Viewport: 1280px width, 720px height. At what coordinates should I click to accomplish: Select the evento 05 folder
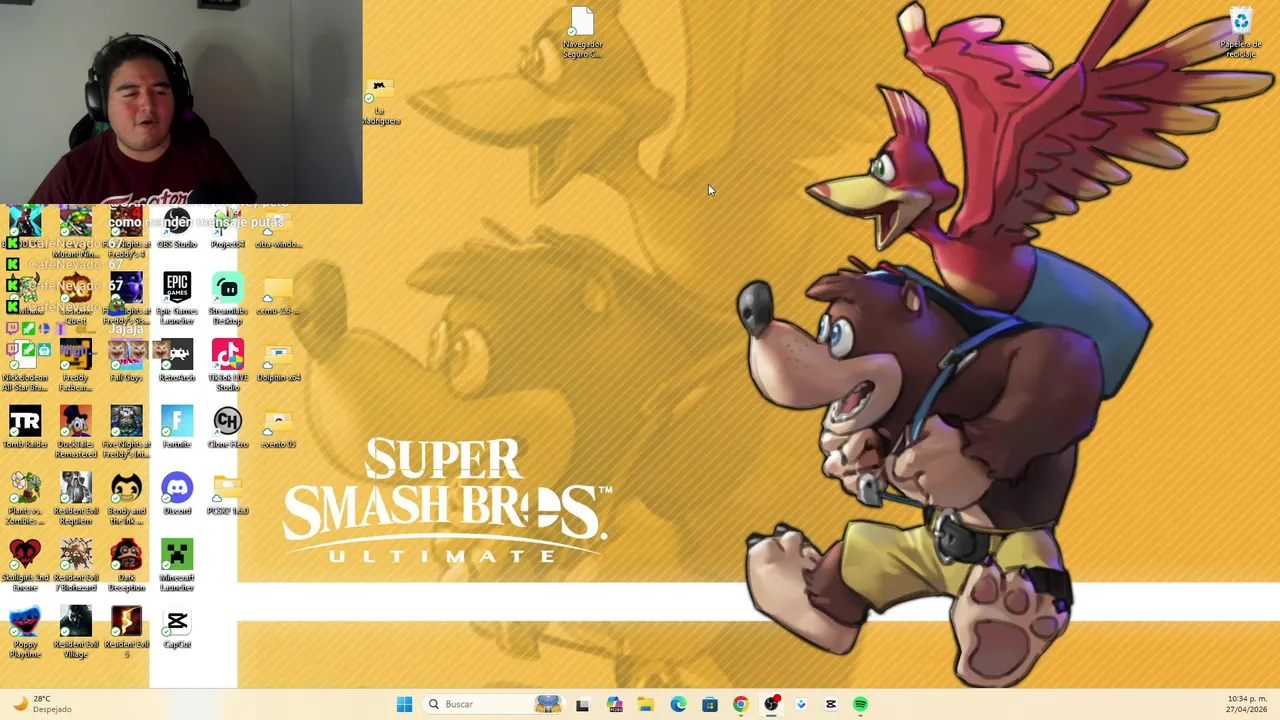(x=278, y=428)
